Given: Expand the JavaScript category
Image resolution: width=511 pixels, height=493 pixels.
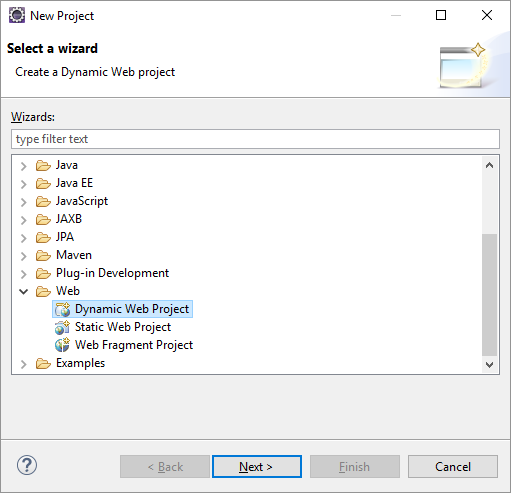Looking at the screenshot, I should pos(24,202).
